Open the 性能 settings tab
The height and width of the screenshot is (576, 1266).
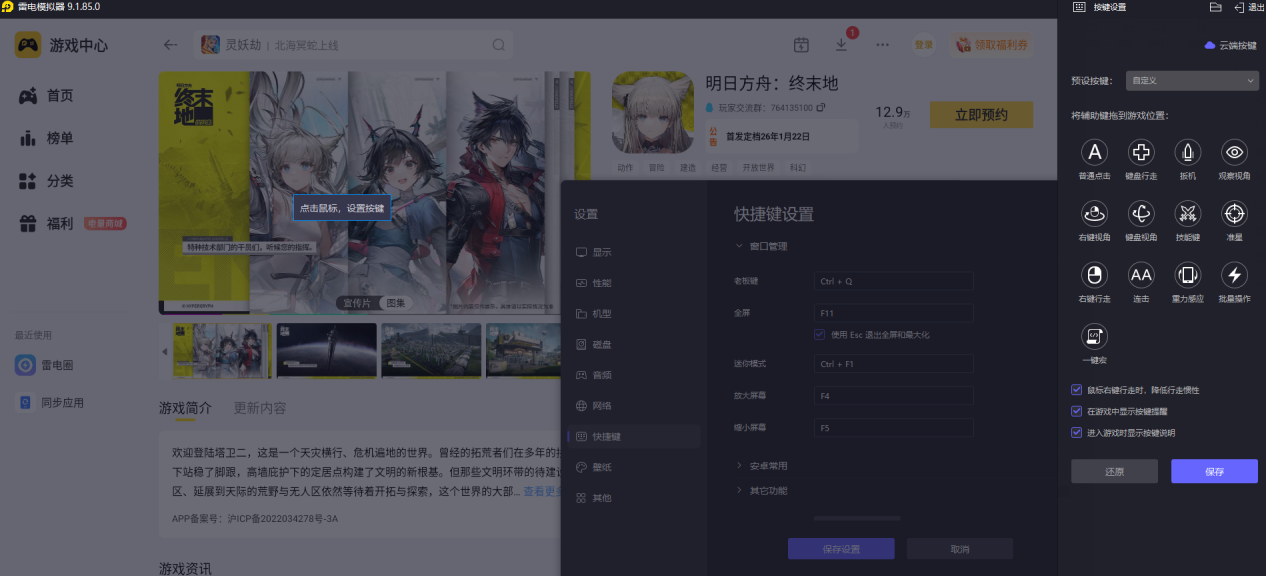pyautogui.click(x=635, y=283)
